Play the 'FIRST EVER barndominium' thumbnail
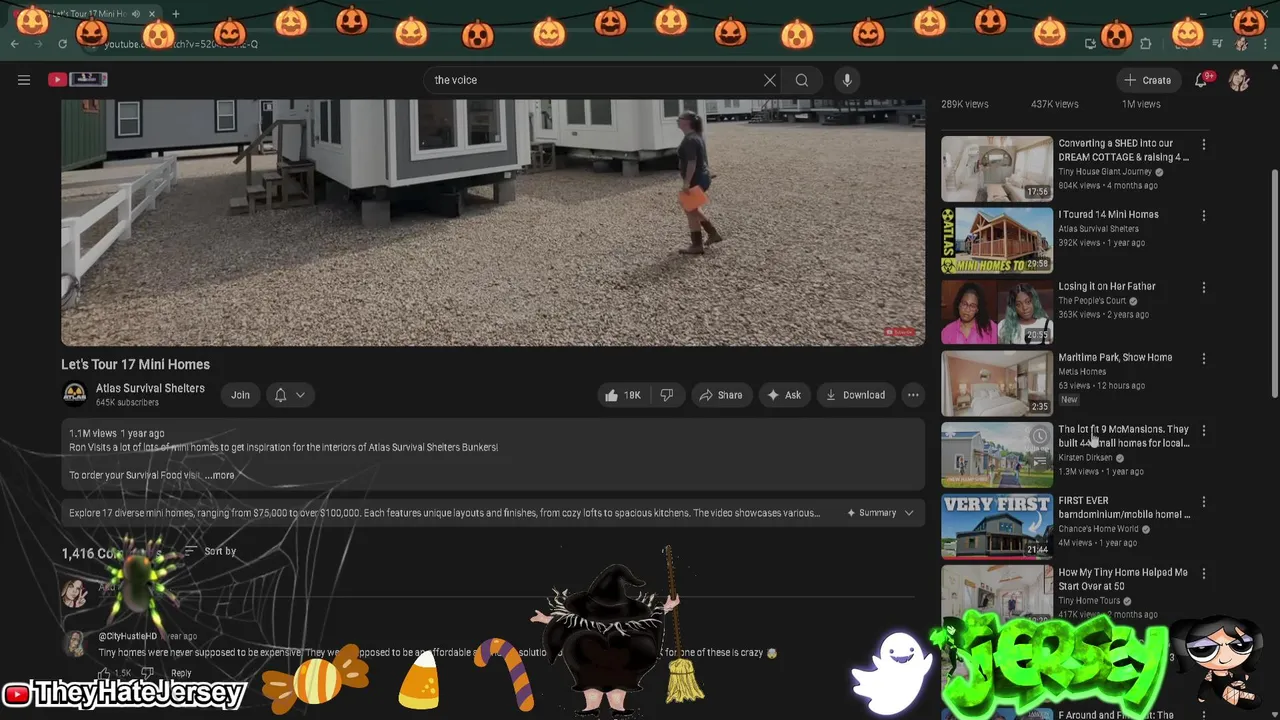The image size is (1280, 720). pos(997,526)
